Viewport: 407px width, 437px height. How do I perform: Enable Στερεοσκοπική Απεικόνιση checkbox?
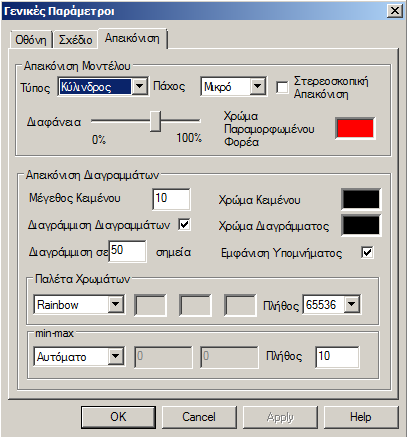[x=282, y=88]
